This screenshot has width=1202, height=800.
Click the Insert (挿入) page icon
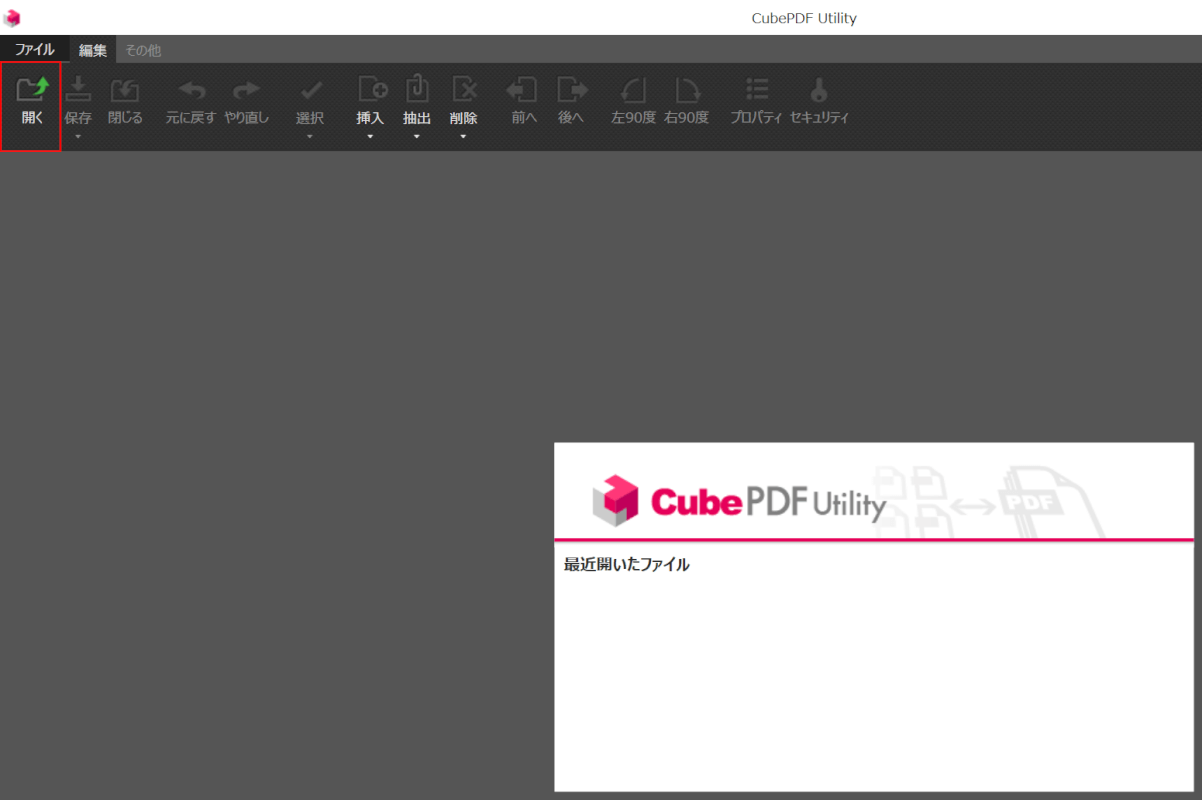(372, 89)
